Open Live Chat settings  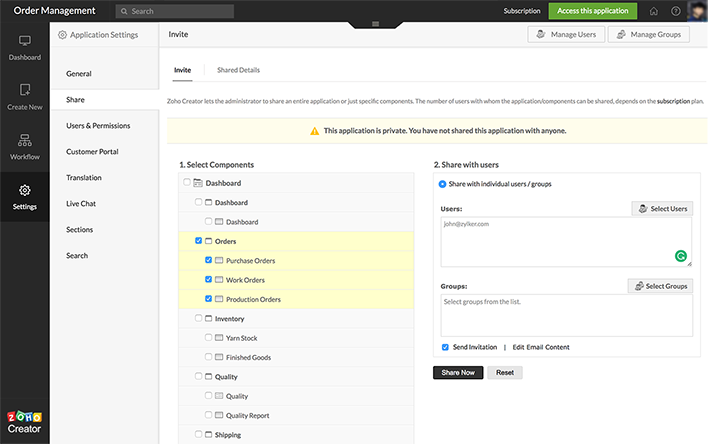point(81,204)
